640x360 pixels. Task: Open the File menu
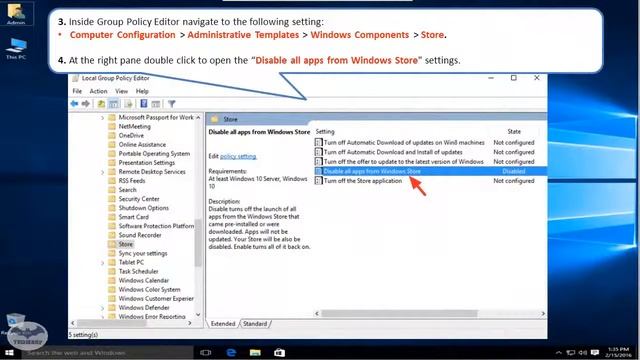tap(77, 91)
